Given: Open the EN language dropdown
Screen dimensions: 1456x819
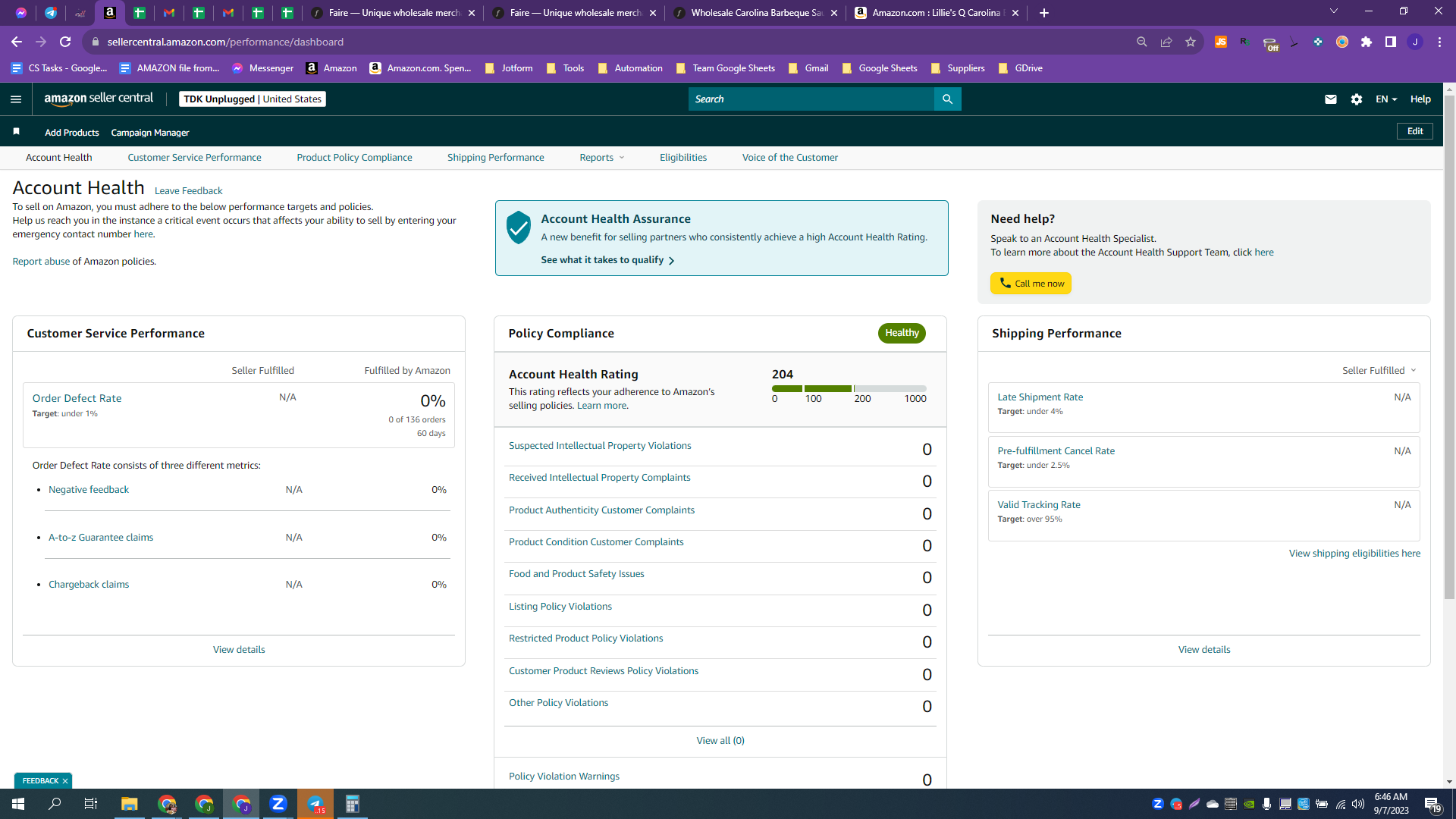Looking at the screenshot, I should pos(1386,99).
